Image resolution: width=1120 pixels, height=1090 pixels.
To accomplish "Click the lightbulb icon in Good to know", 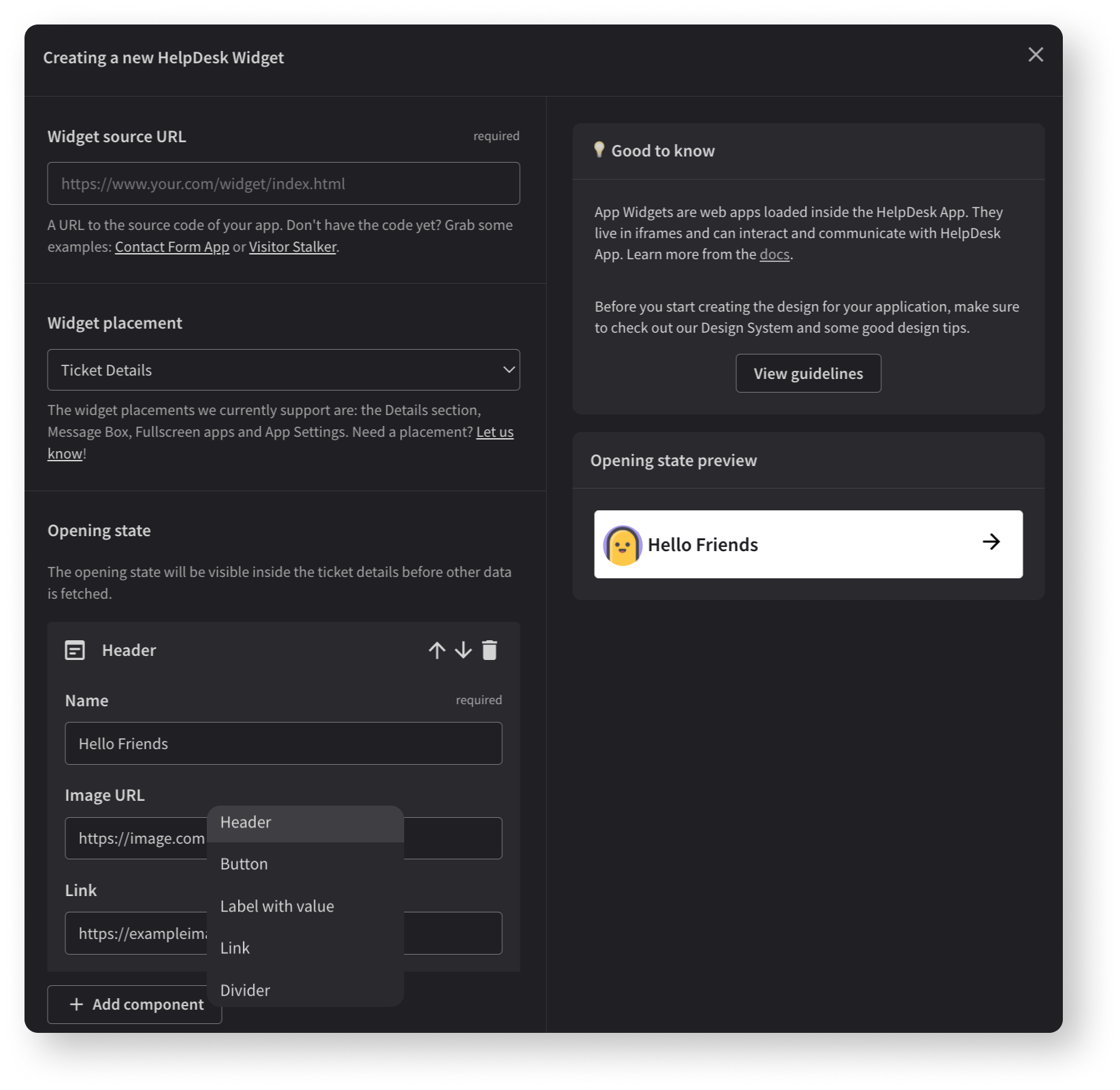I will (599, 150).
